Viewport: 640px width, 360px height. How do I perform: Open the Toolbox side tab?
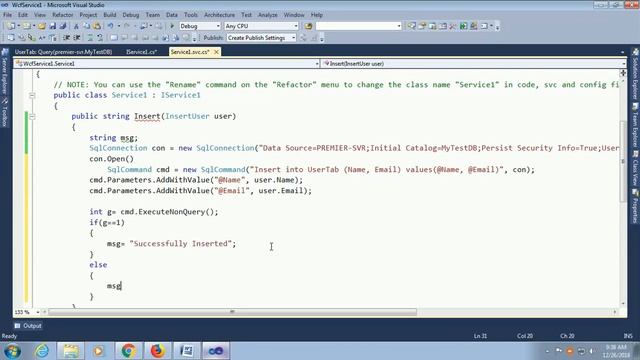5,112
